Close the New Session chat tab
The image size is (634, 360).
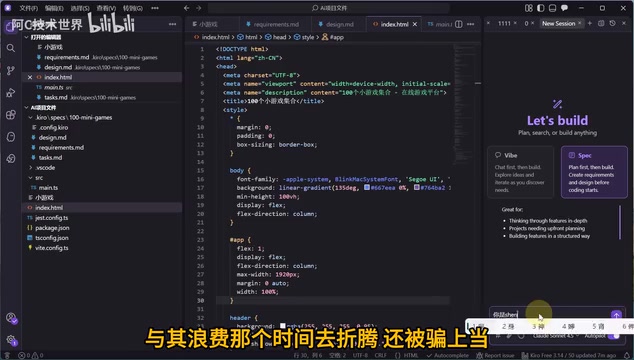click(x=580, y=23)
